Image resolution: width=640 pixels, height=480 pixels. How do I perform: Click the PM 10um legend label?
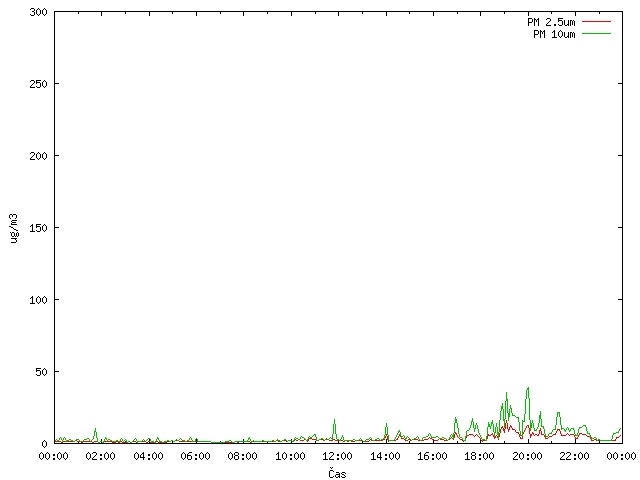coord(554,34)
